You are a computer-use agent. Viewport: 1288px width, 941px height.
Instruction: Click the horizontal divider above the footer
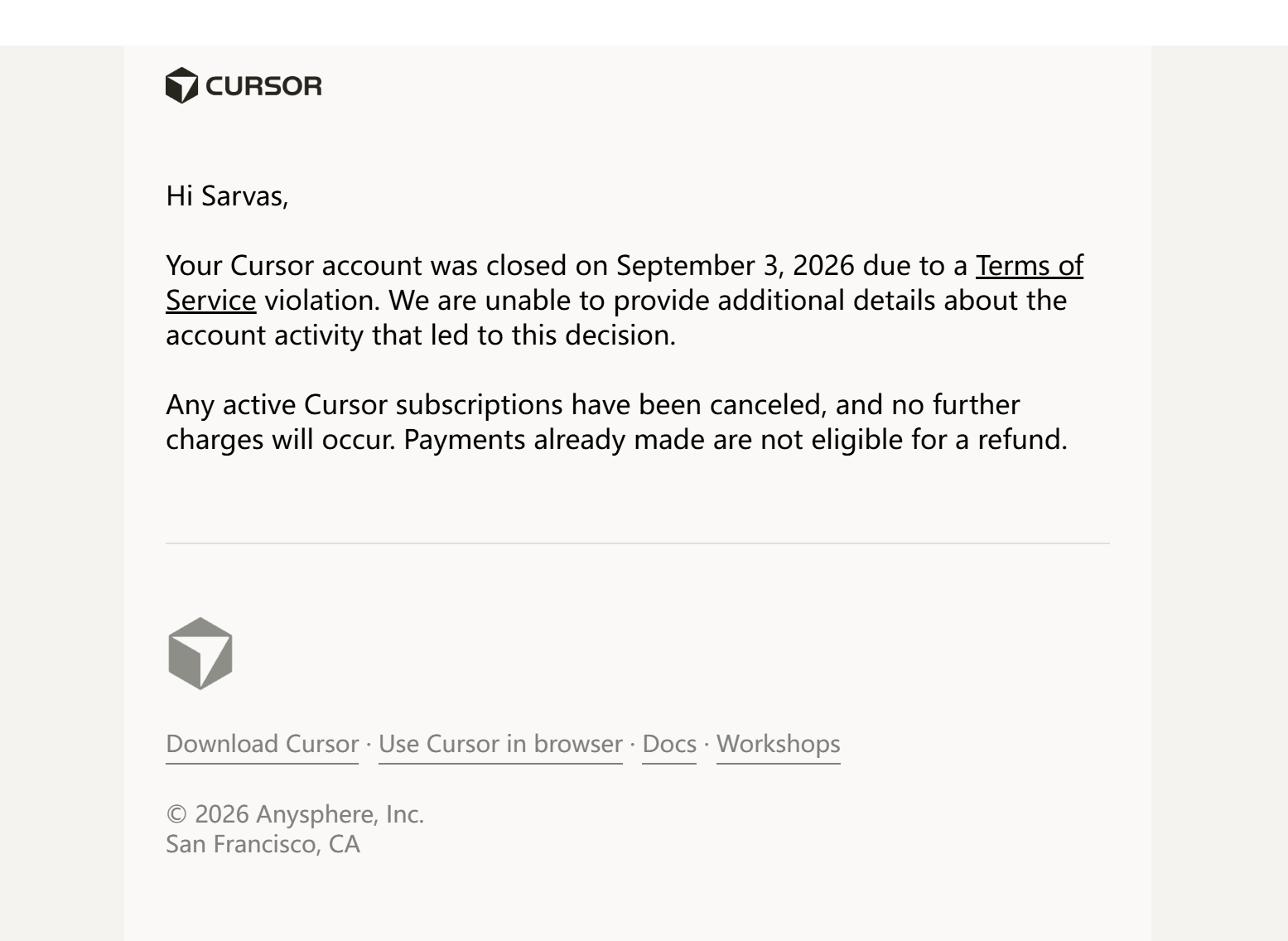click(x=637, y=543)
